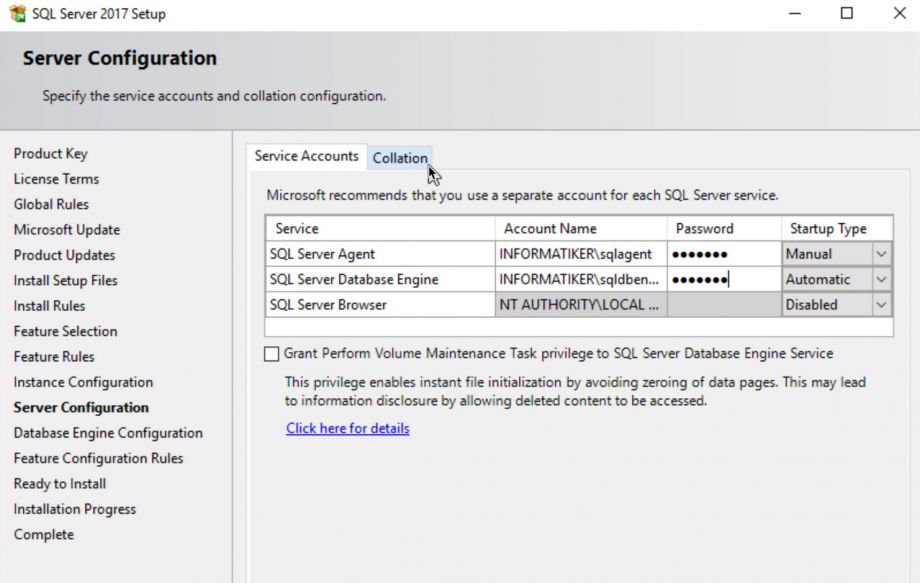Screen dimensions: 920x583
Task: Select the Service Accounts tab
Action: point(306,156)
